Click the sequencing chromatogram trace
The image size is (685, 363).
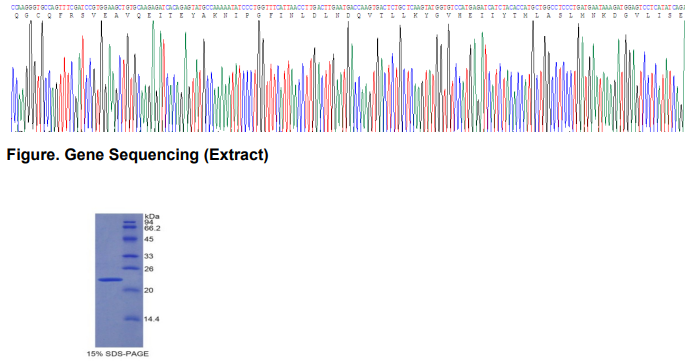(348, 76)
